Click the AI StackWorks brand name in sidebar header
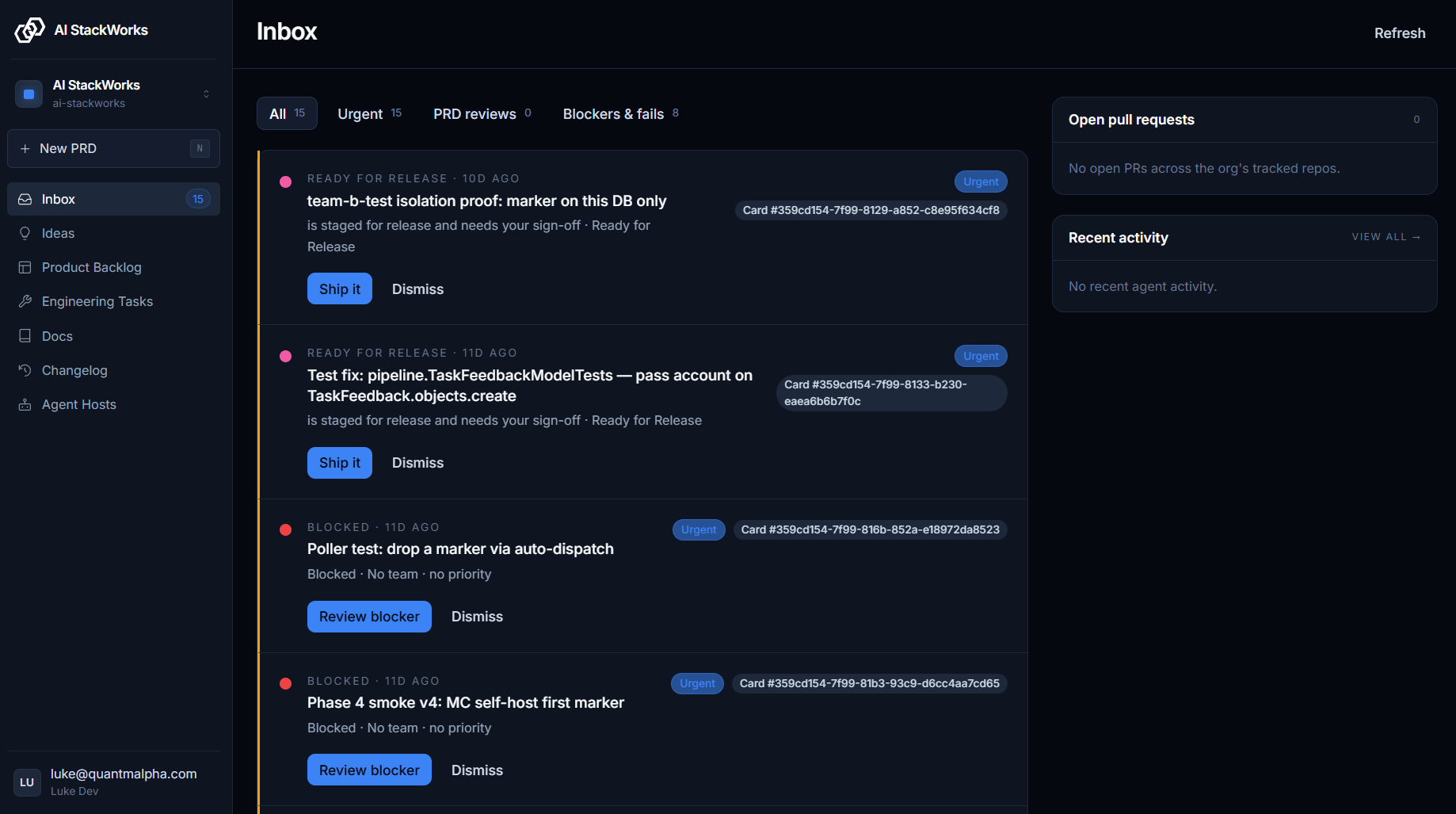The image size is (1456, 814). pos(101,30)
